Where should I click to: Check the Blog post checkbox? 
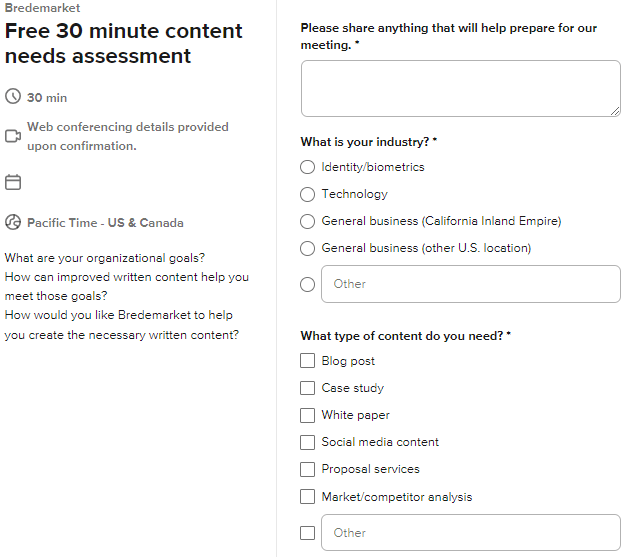[308, 361]
